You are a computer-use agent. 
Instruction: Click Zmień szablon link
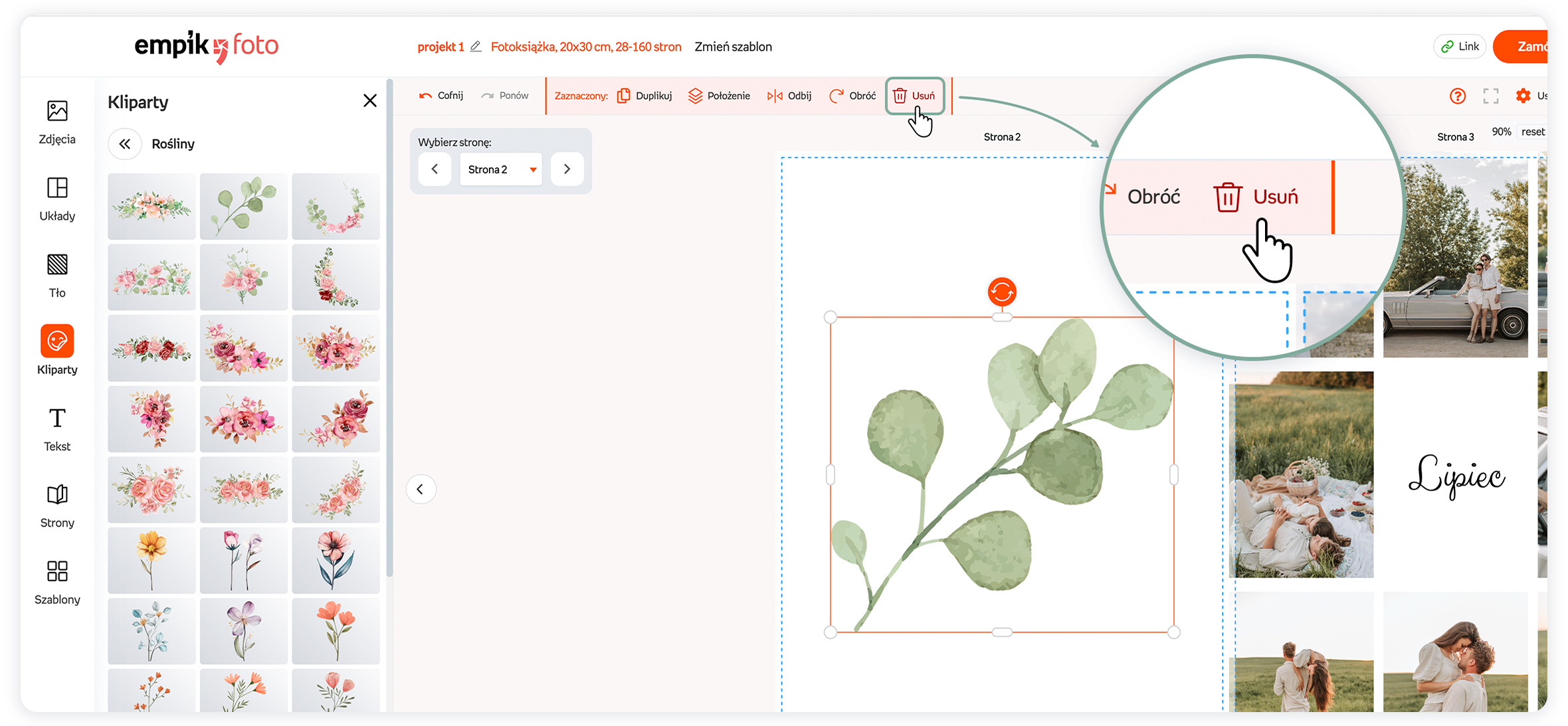click(x=733, y=46)
